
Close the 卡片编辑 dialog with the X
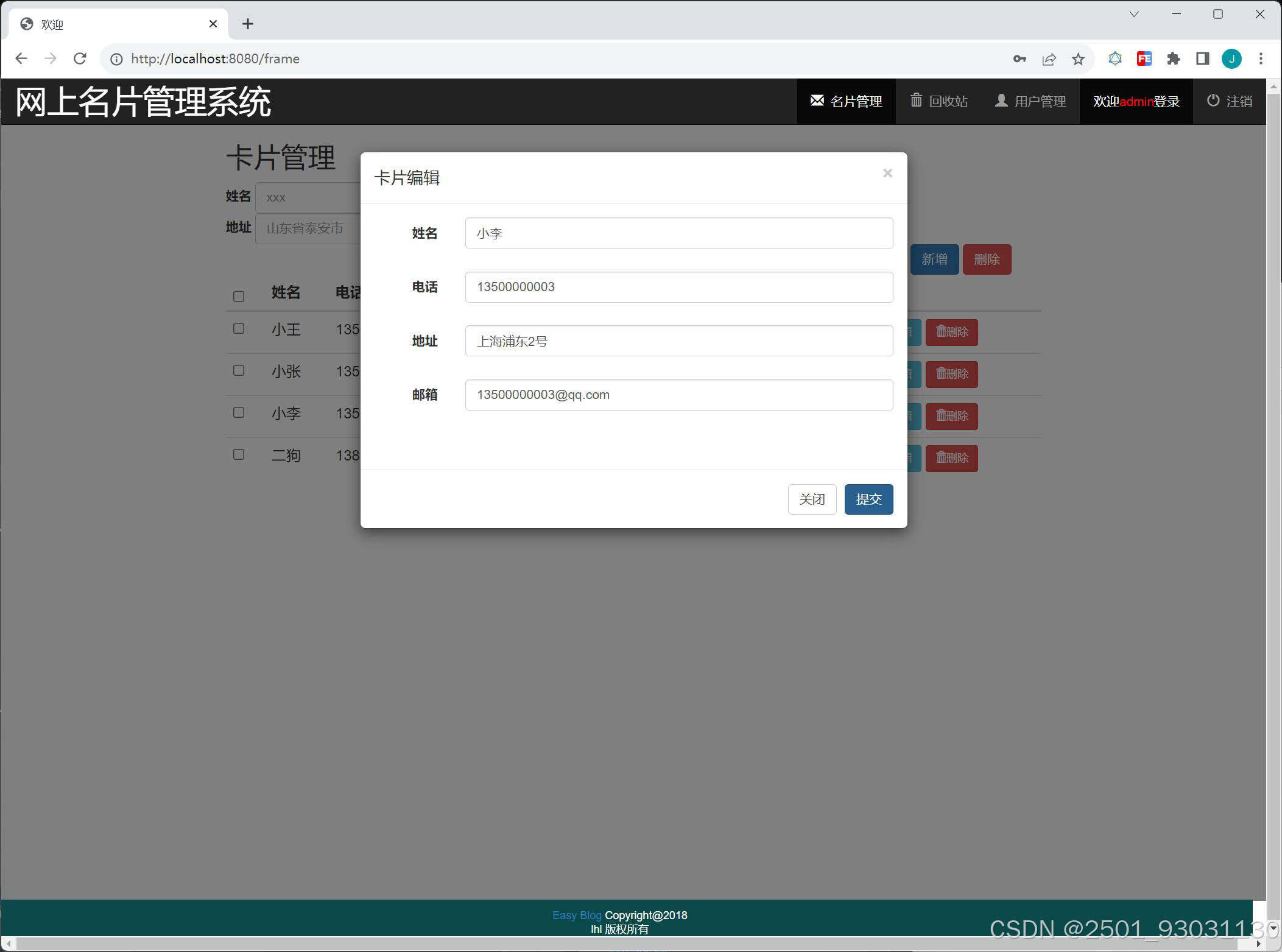[x=887, y=173]
